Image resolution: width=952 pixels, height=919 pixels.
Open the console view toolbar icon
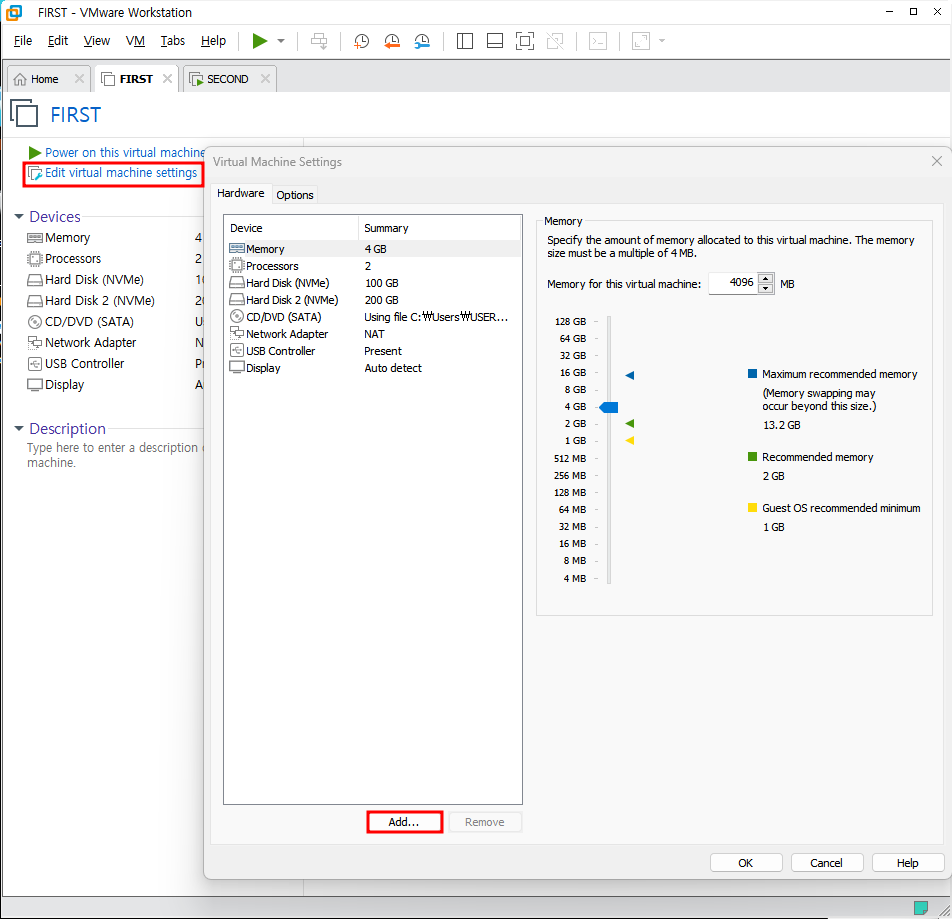click(598, 41)
